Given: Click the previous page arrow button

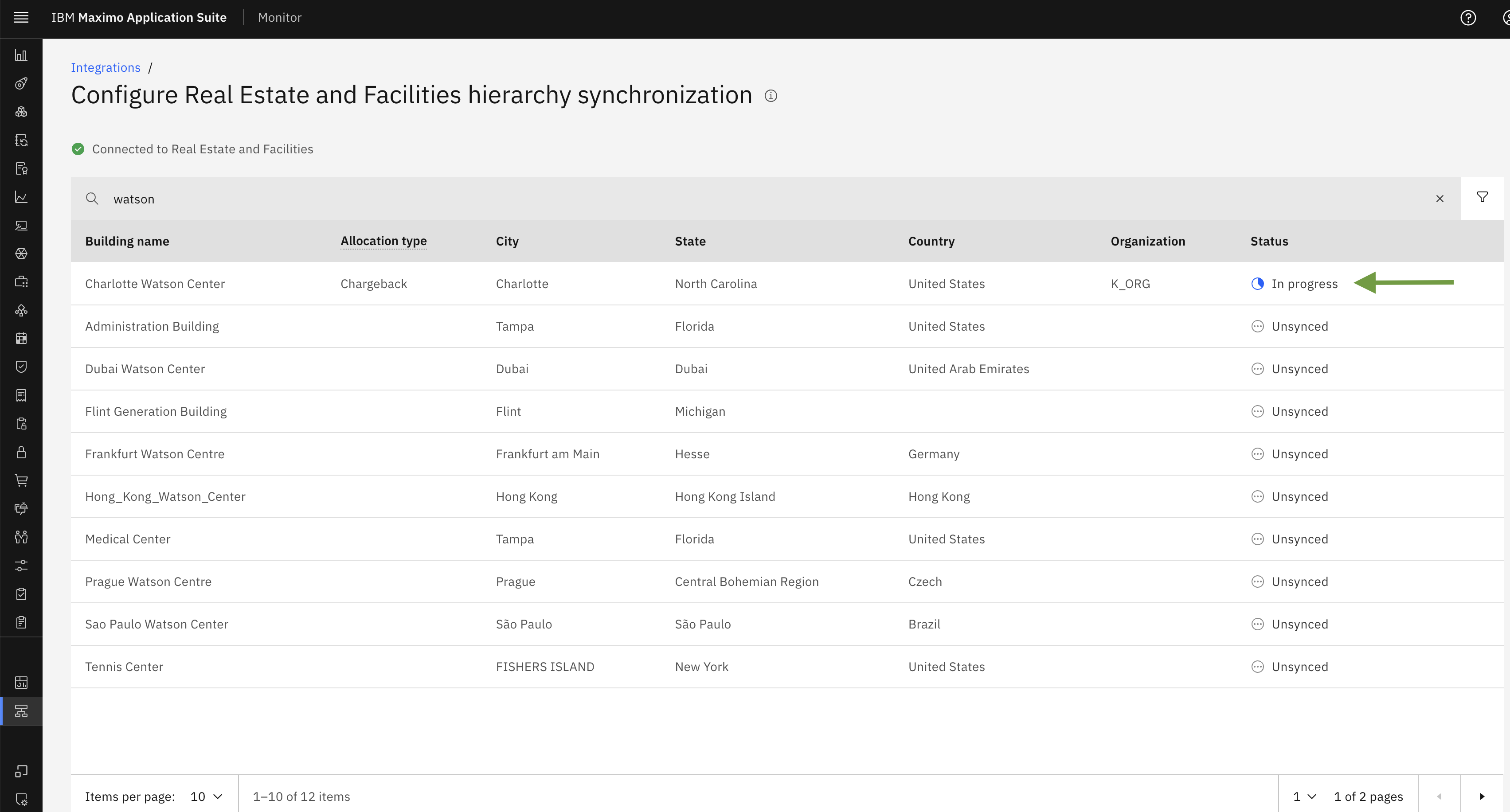Looking at the screenshot, I should point(1439,796).
